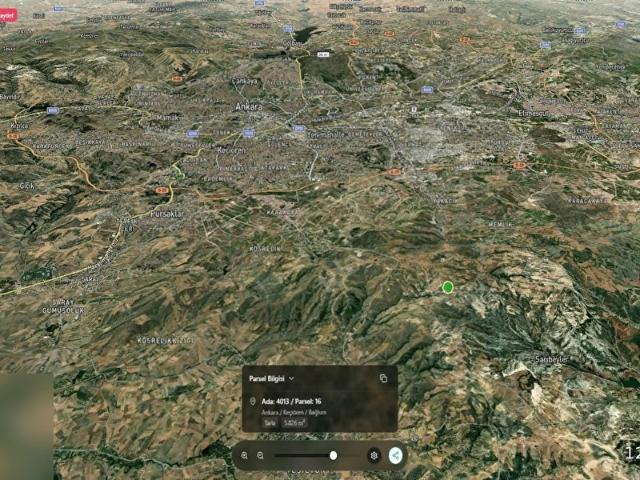
Task: Click the Etimesgut map label
Action: tap(533, 113)
